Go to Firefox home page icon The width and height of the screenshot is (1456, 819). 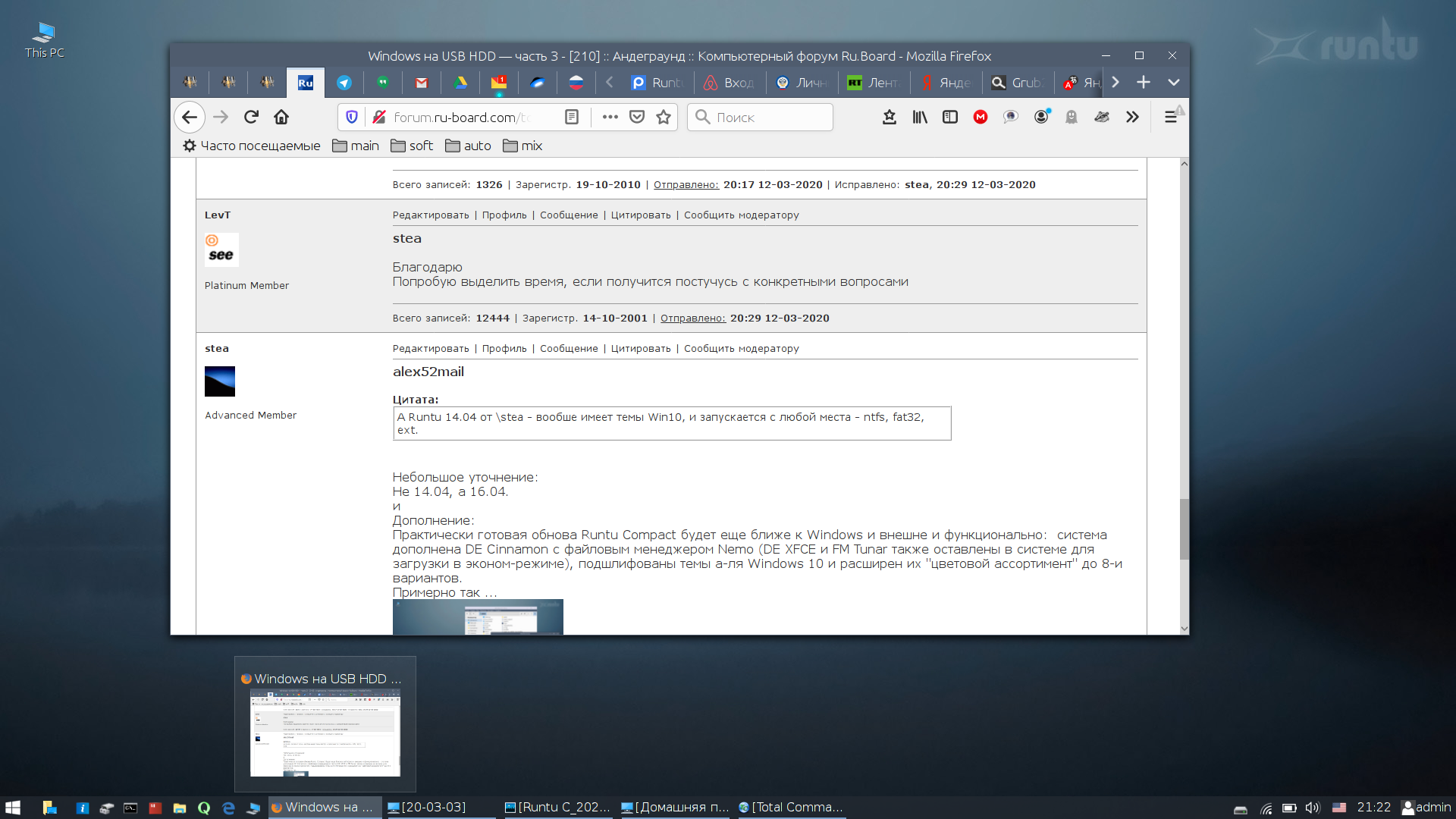coord(281,117)
